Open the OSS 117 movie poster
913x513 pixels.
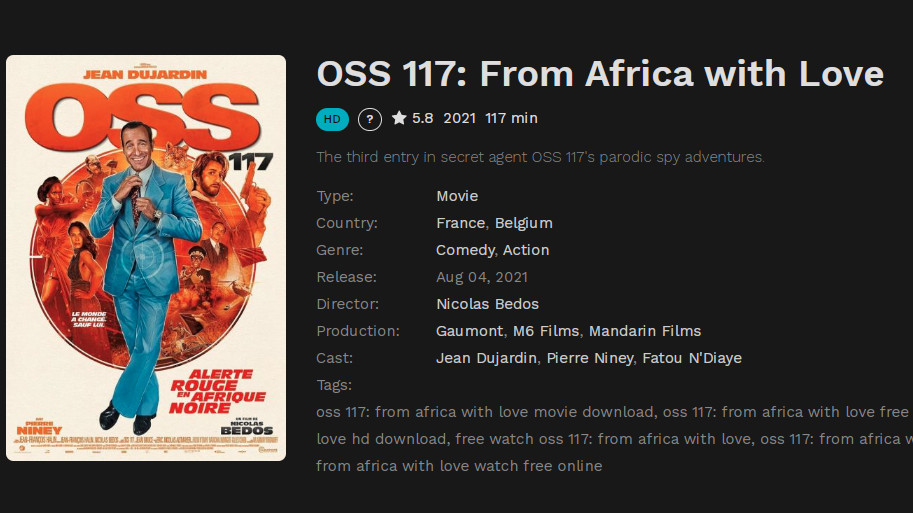pos(146,257)
